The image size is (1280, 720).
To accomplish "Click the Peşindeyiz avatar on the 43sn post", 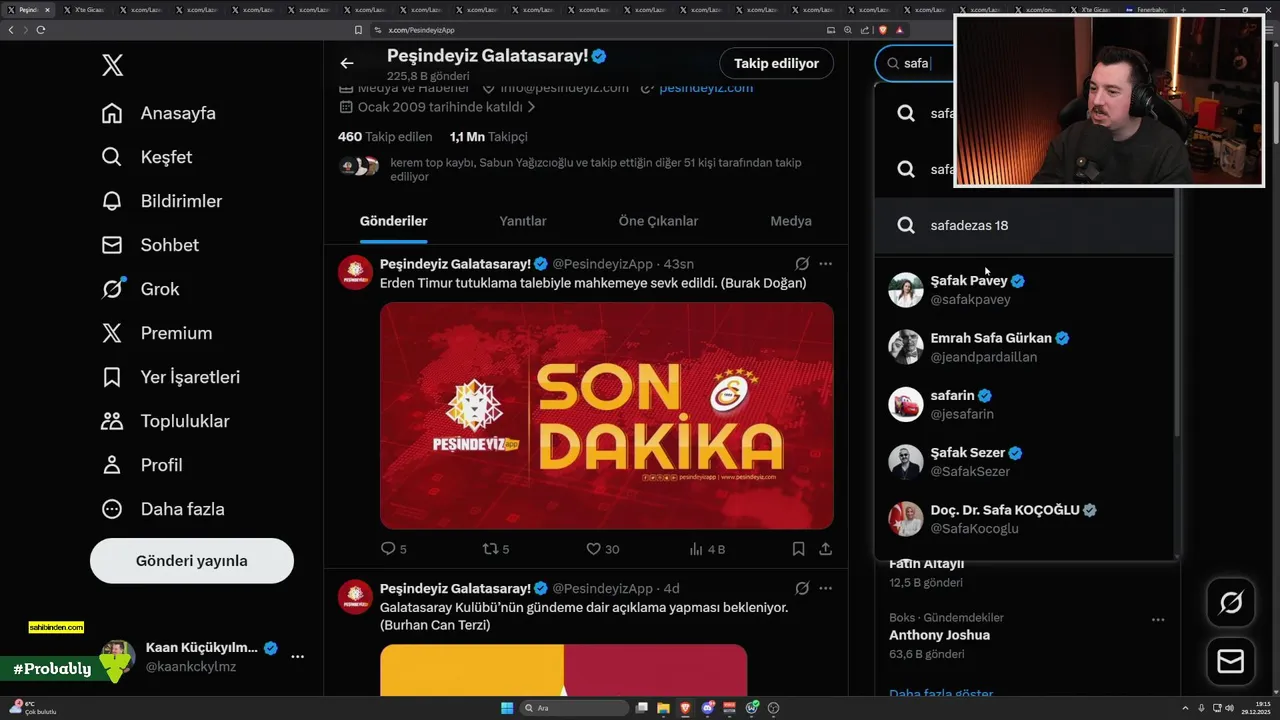I will tap(355, 273).
